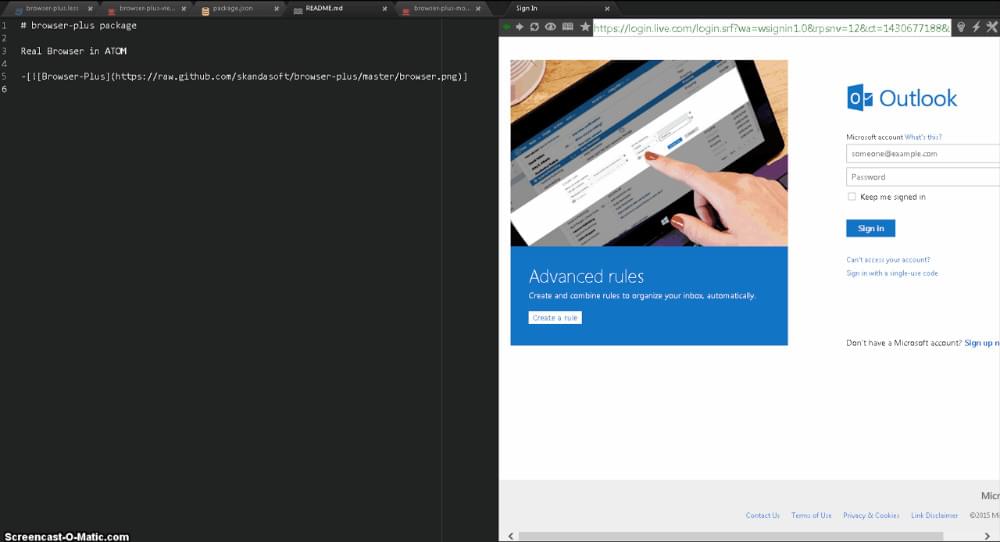Check the Keep me signed in checkbox
Viewport: 1000px width, 542px height.
851,196
